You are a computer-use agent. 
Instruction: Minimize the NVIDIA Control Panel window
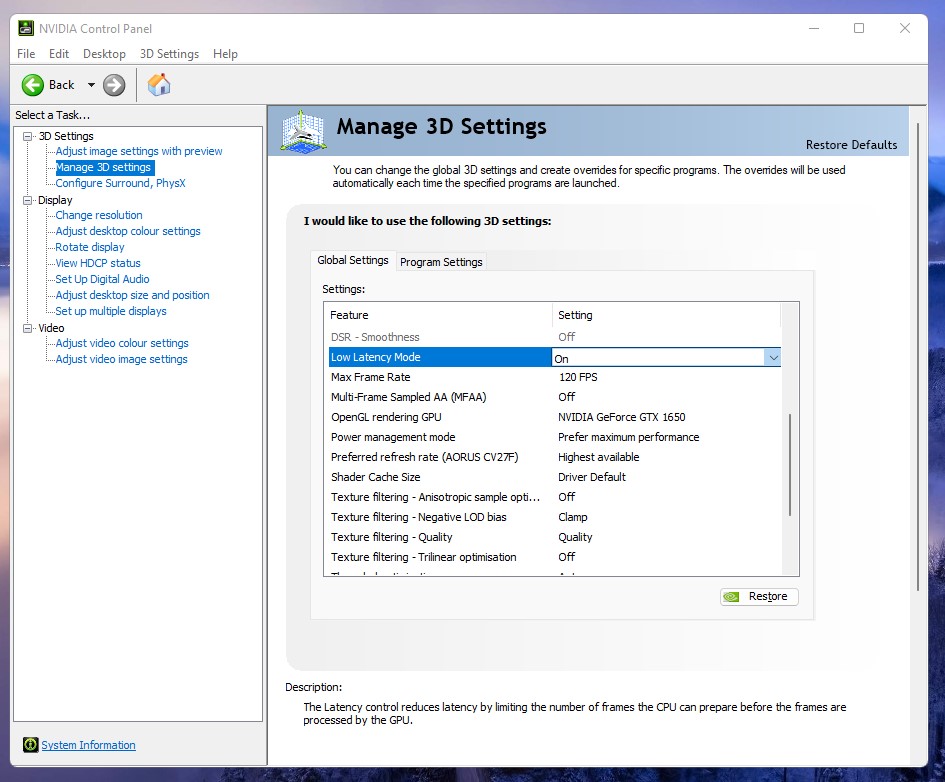(814, 28)
